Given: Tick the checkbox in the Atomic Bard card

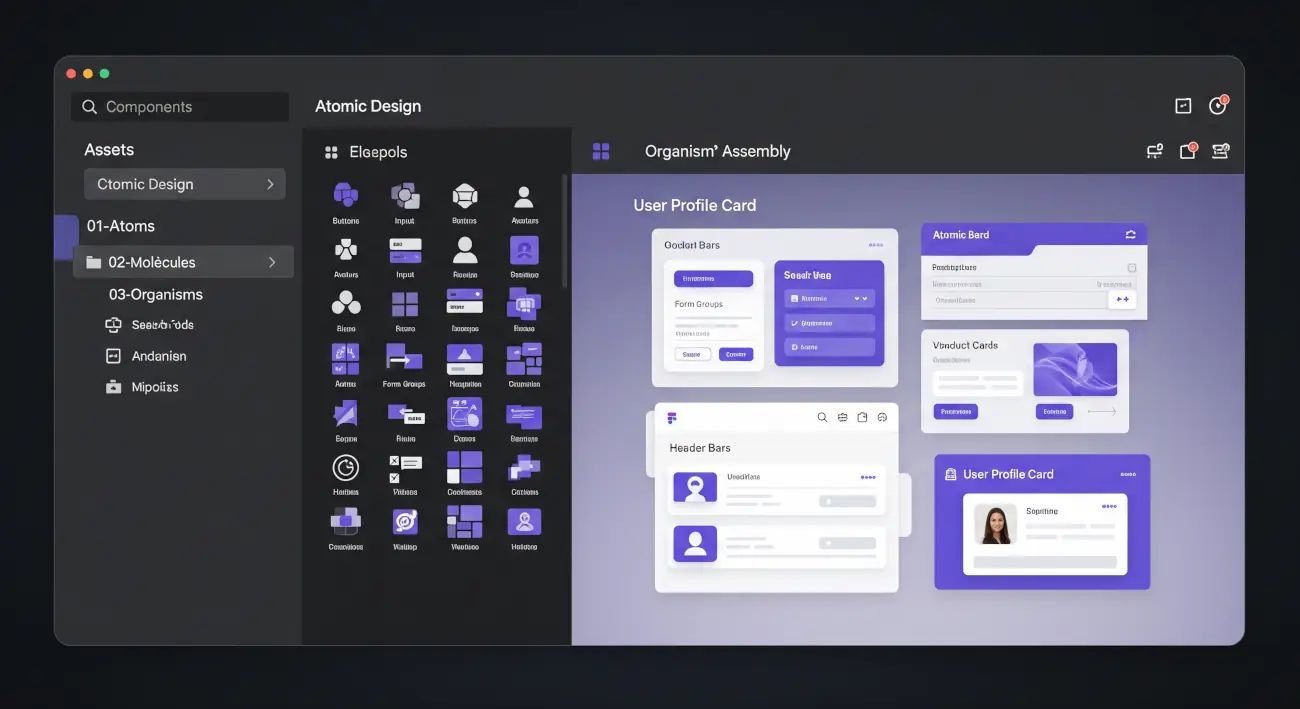Looking at the screenshot, I should pos(1131,268).
